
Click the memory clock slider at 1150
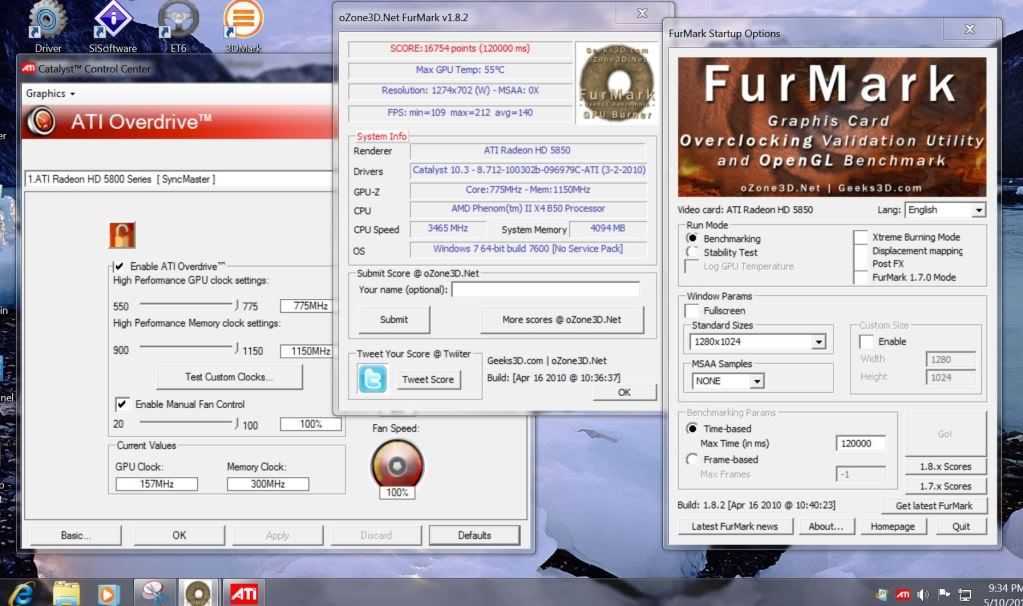pos(236,348)
